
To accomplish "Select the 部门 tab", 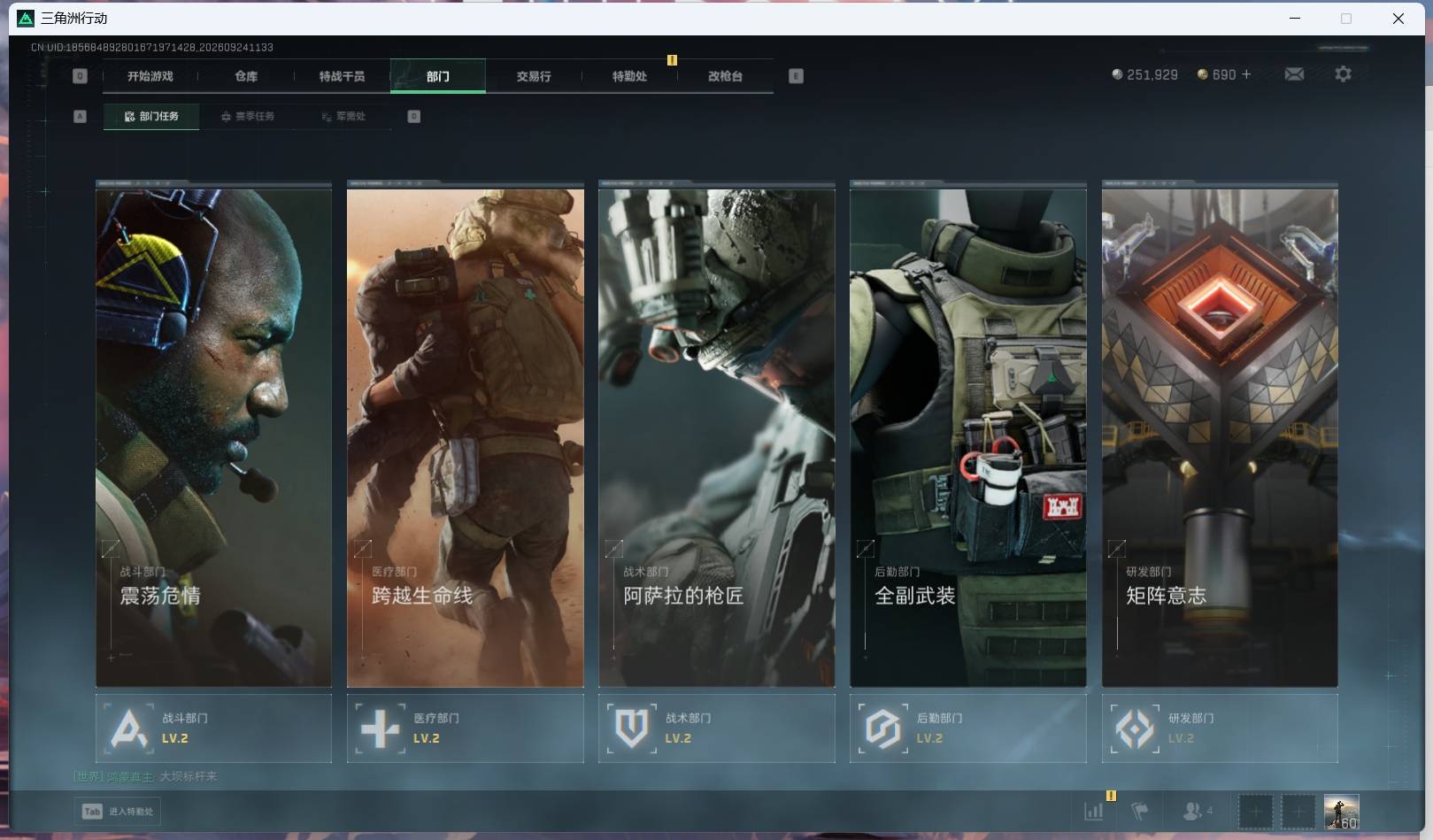I will (x=437, y=76).
